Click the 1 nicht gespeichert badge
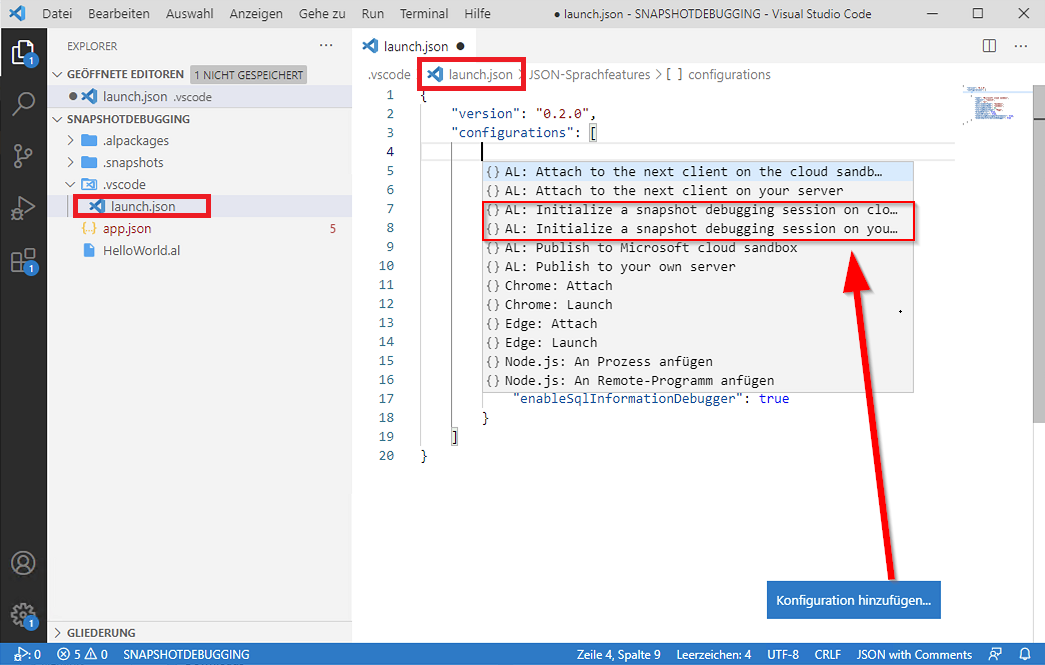The height and width of the screenshot is (665, 1045). tap(249, 75)
